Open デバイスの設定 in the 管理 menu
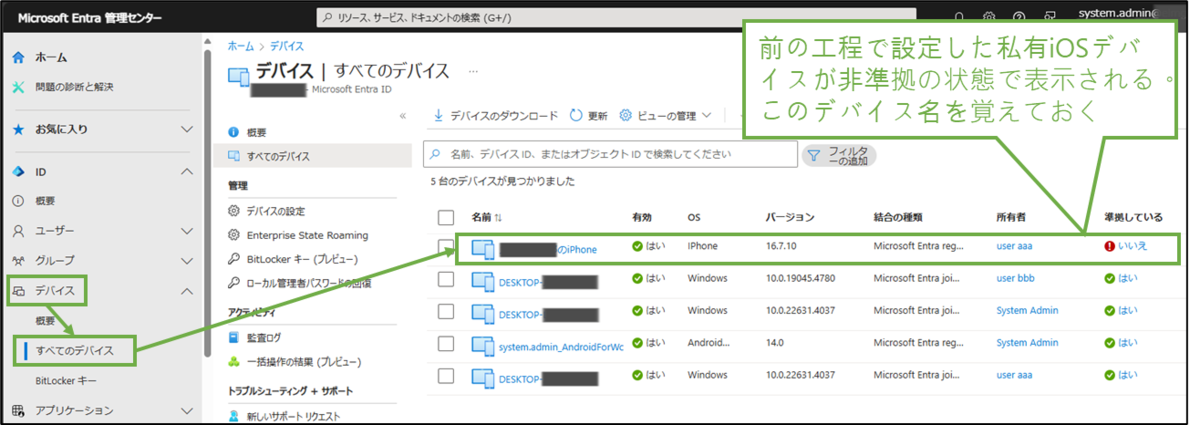 coord(276,211)
